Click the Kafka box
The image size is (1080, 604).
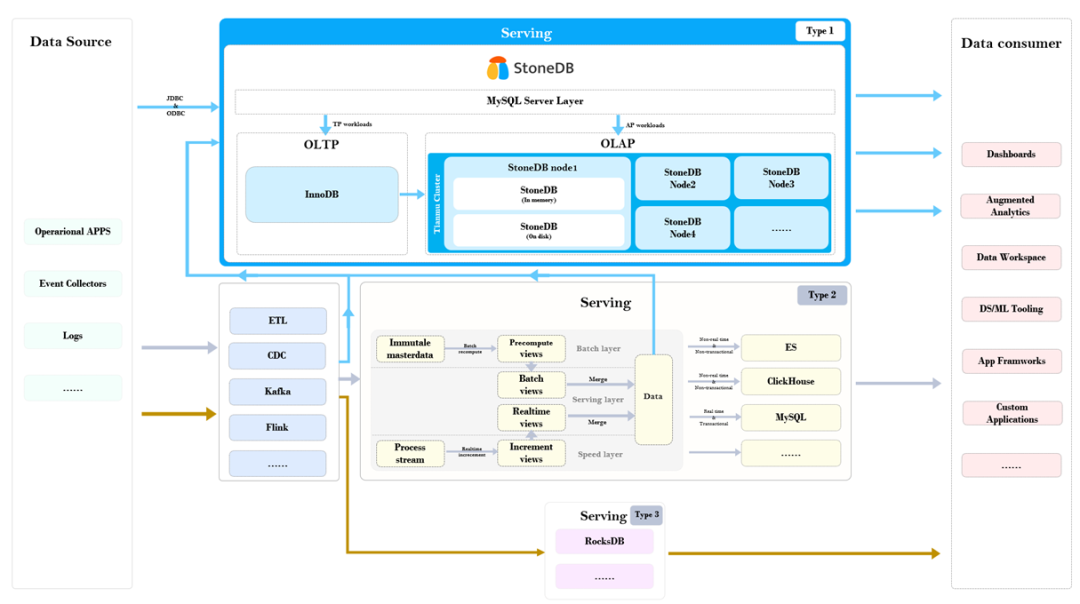point(278,392)
